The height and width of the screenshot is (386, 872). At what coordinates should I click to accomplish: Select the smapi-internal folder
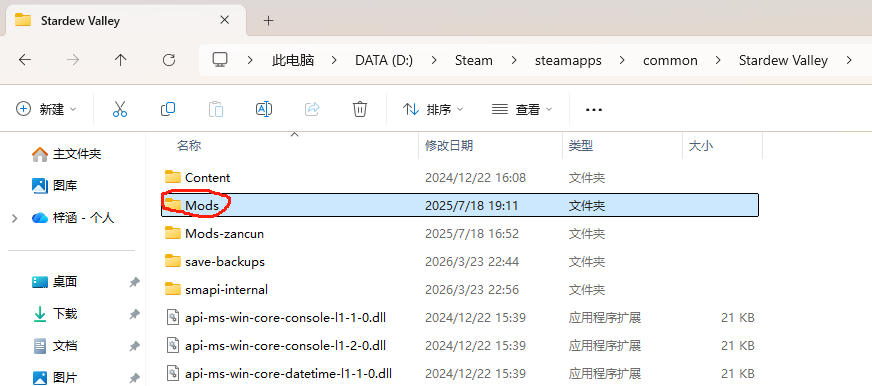[x=460, y=290]
